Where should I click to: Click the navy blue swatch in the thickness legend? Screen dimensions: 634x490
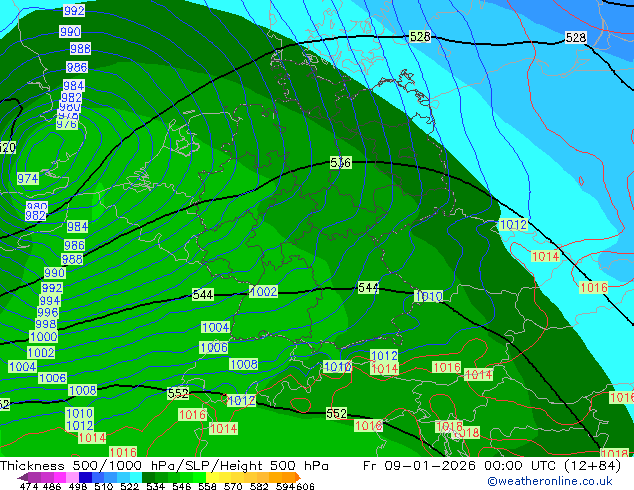pyautogui.click(x=85, y=477)
